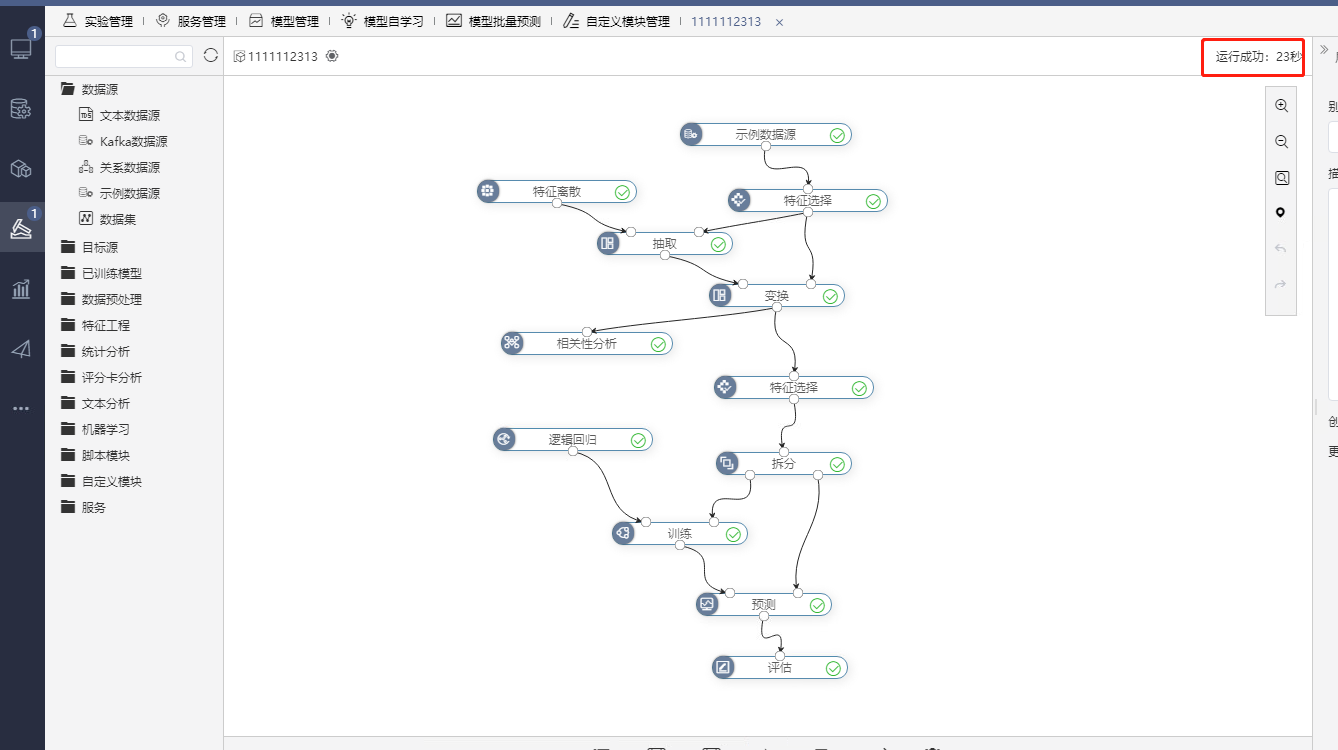The width and height of the screenshot is (1338, 750).
Task: Close the 1111112313 tab
Action: (x=780, y=22)
